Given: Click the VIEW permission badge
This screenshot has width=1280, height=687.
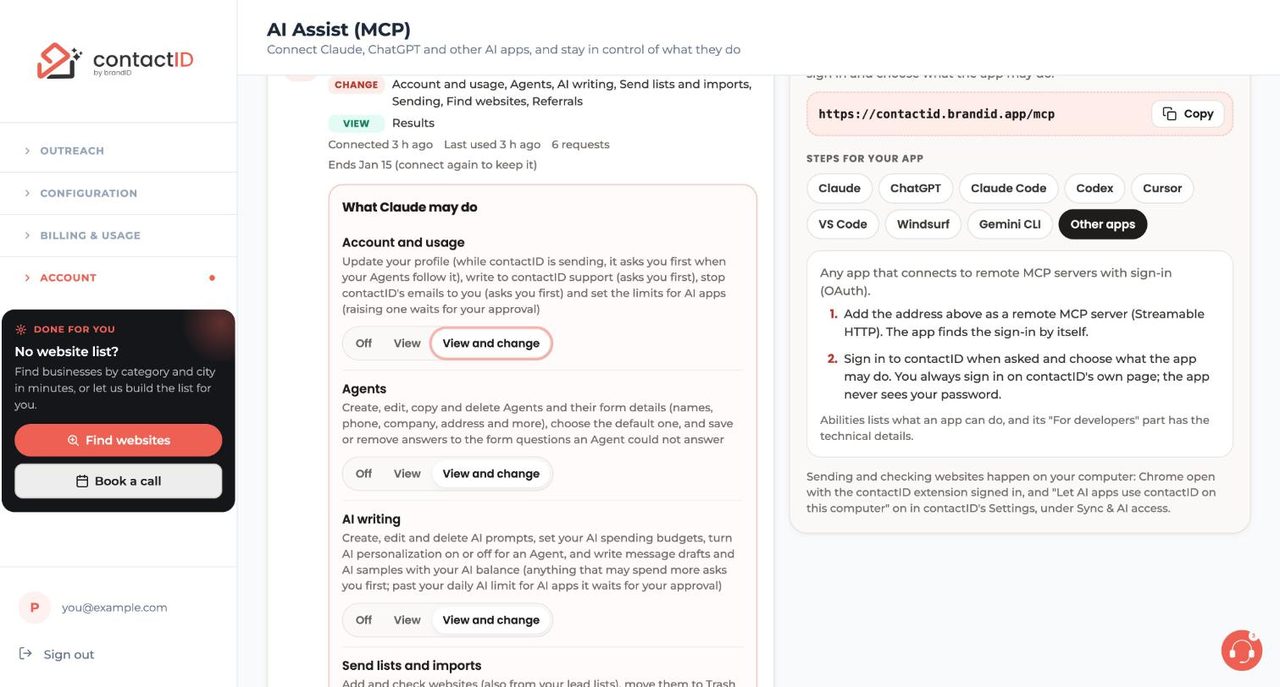Looking at the screenshot, I should pyautogui.click(x=356, y=124).
